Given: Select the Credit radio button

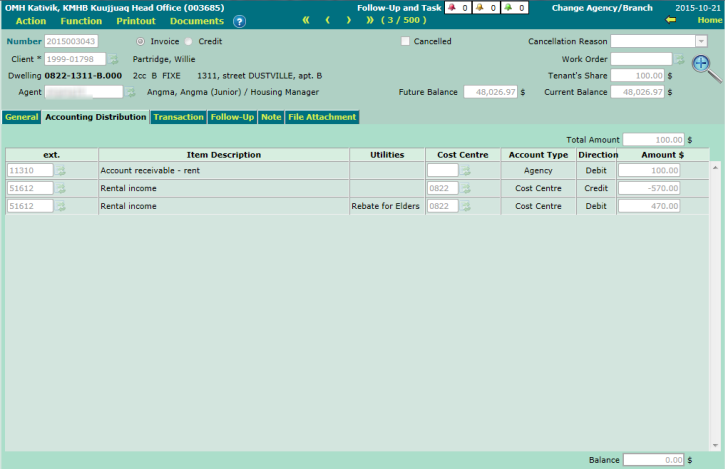Looking at the screenshot, I should pyautogui.click(x=190, y=42).
